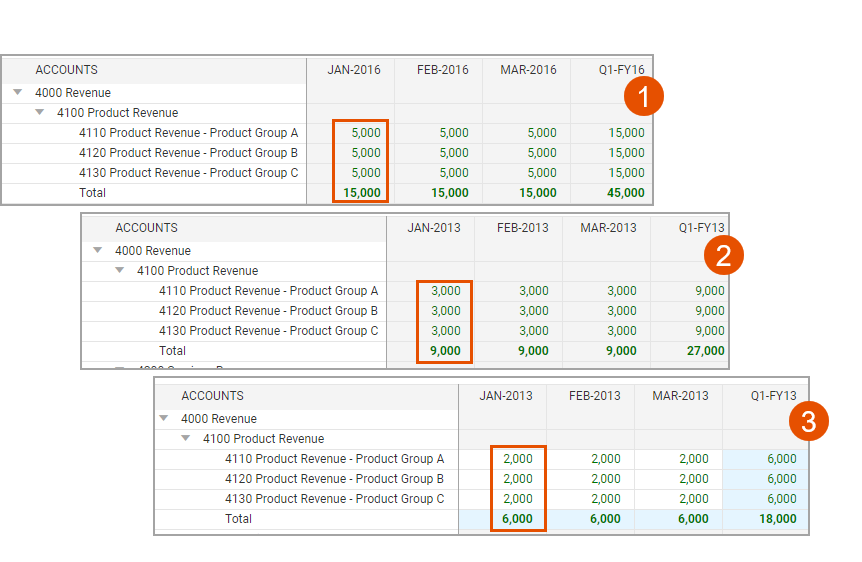Image resolution: width=862 pixels, height=562 pixels.
Task: Click the orange number 2 callout badge
Action: point(723,255)
